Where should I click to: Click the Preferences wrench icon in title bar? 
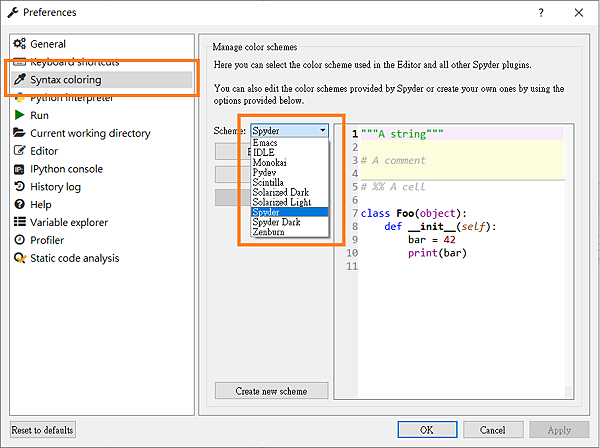coord(13,12)
